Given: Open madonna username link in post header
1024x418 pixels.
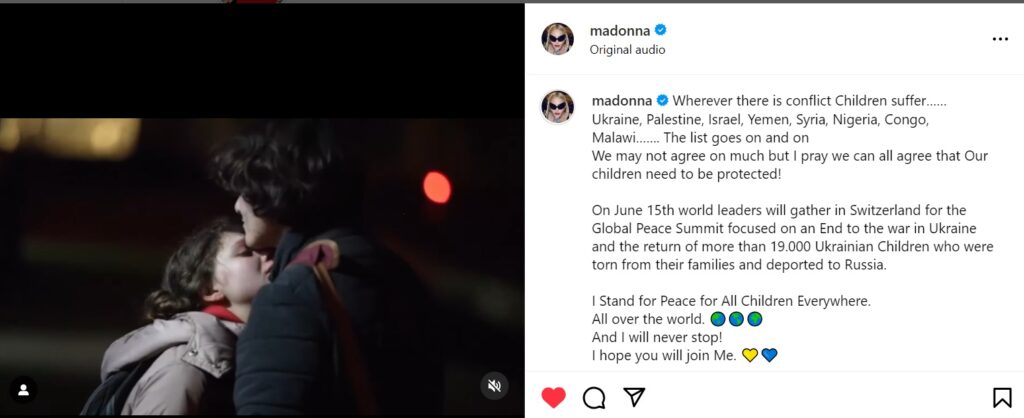Looking at the screenshot, I should click(x=620, y=31).
